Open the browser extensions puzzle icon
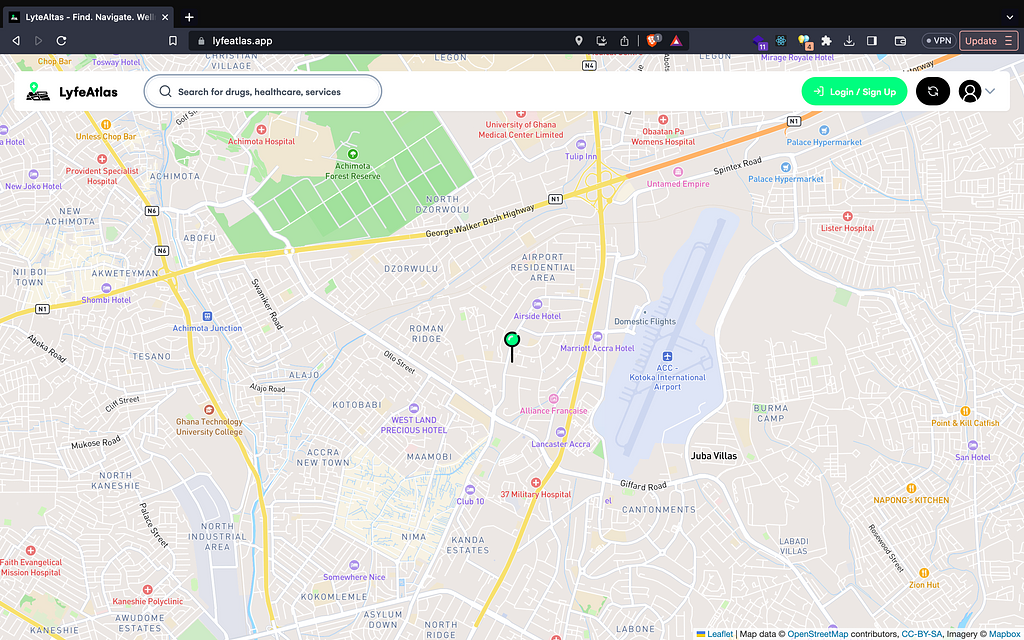1024x640 pixels. (827, 41)
